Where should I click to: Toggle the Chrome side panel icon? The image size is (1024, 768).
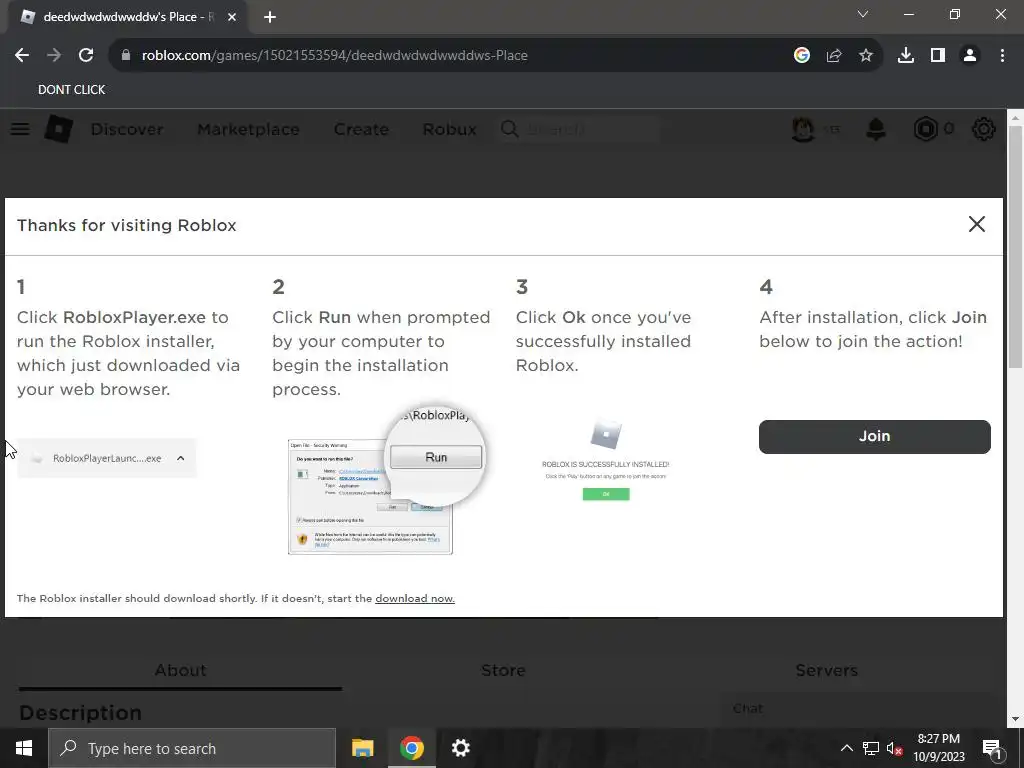938,56
